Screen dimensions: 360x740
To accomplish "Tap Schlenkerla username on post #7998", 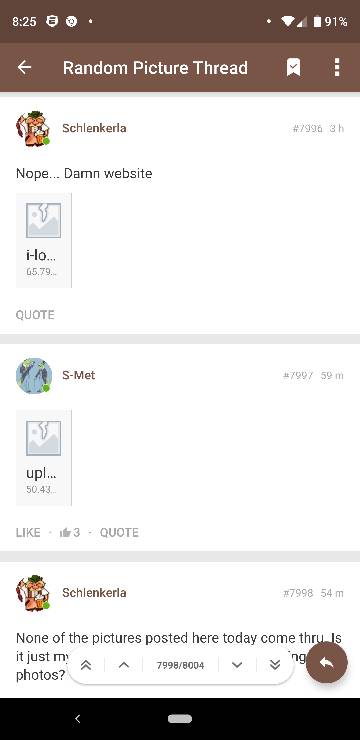I will click(x=94, y=593).
